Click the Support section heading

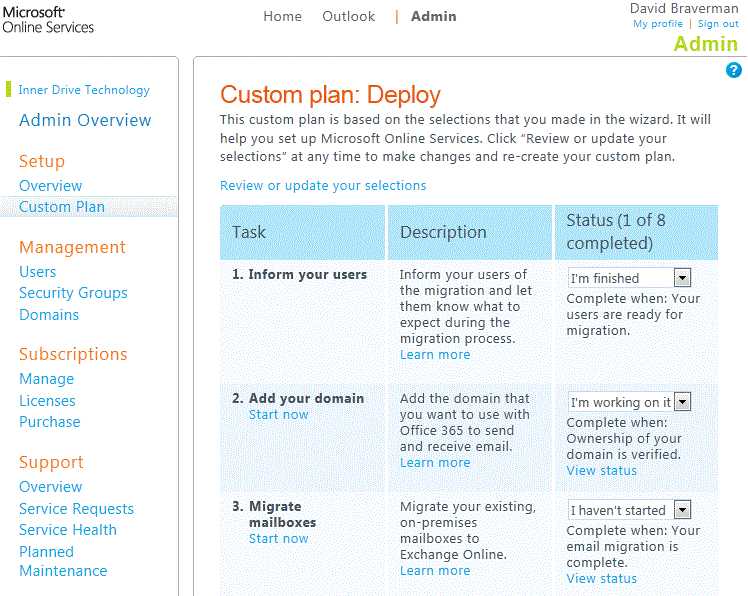click(51, 462)
